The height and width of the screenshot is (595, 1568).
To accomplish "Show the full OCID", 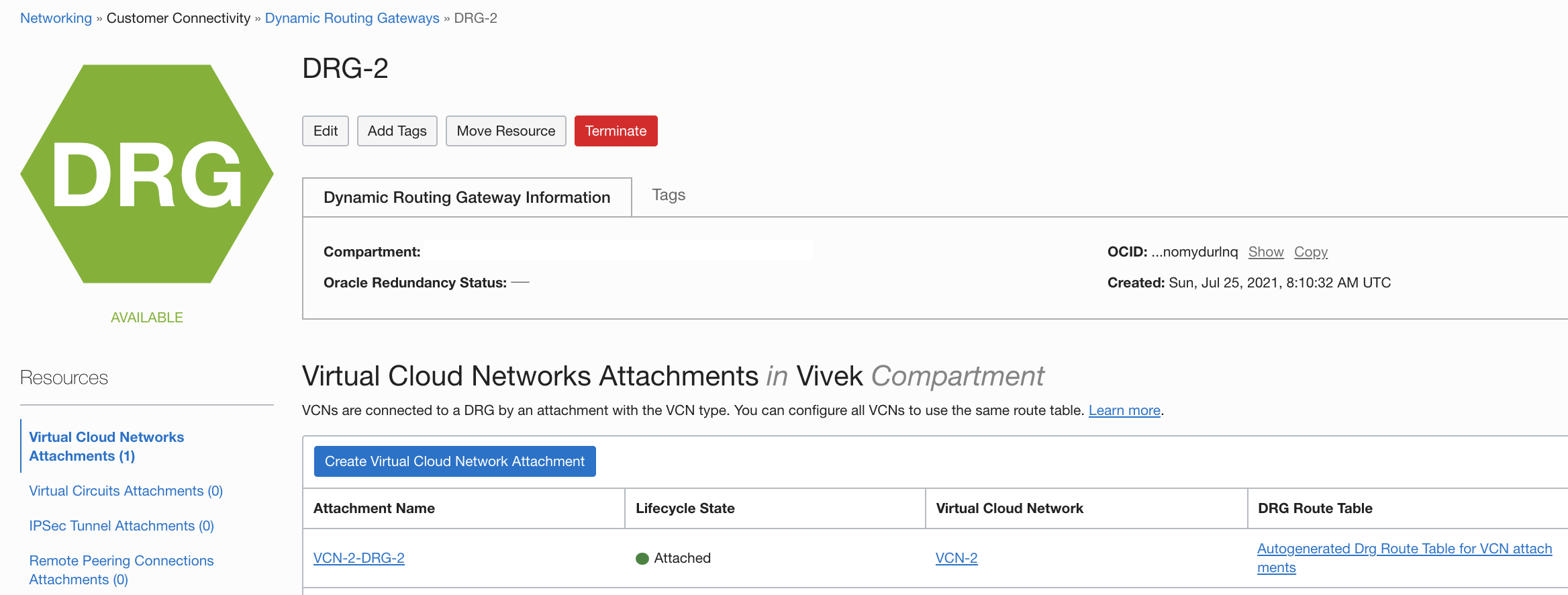I will coord(1265,252).
